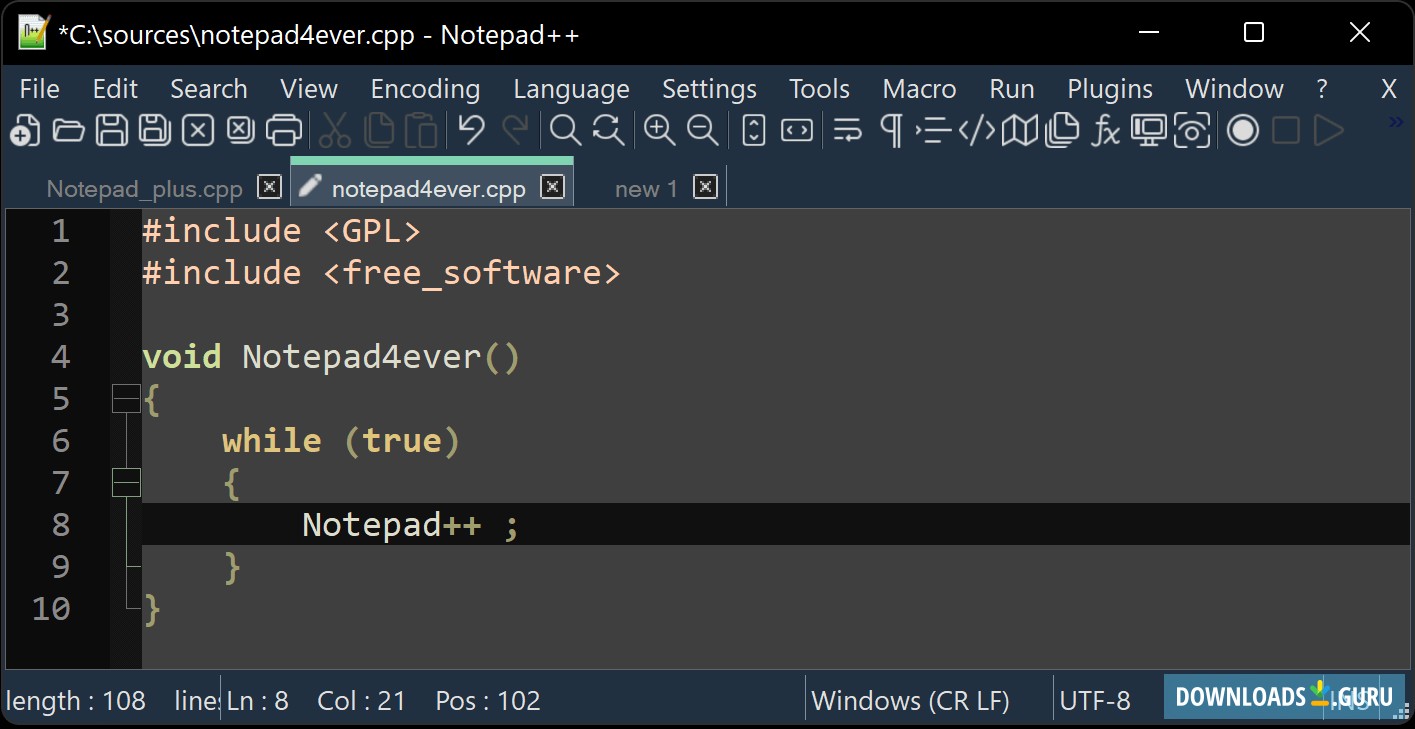Click the user-defined language icon

tap(976, 131)
